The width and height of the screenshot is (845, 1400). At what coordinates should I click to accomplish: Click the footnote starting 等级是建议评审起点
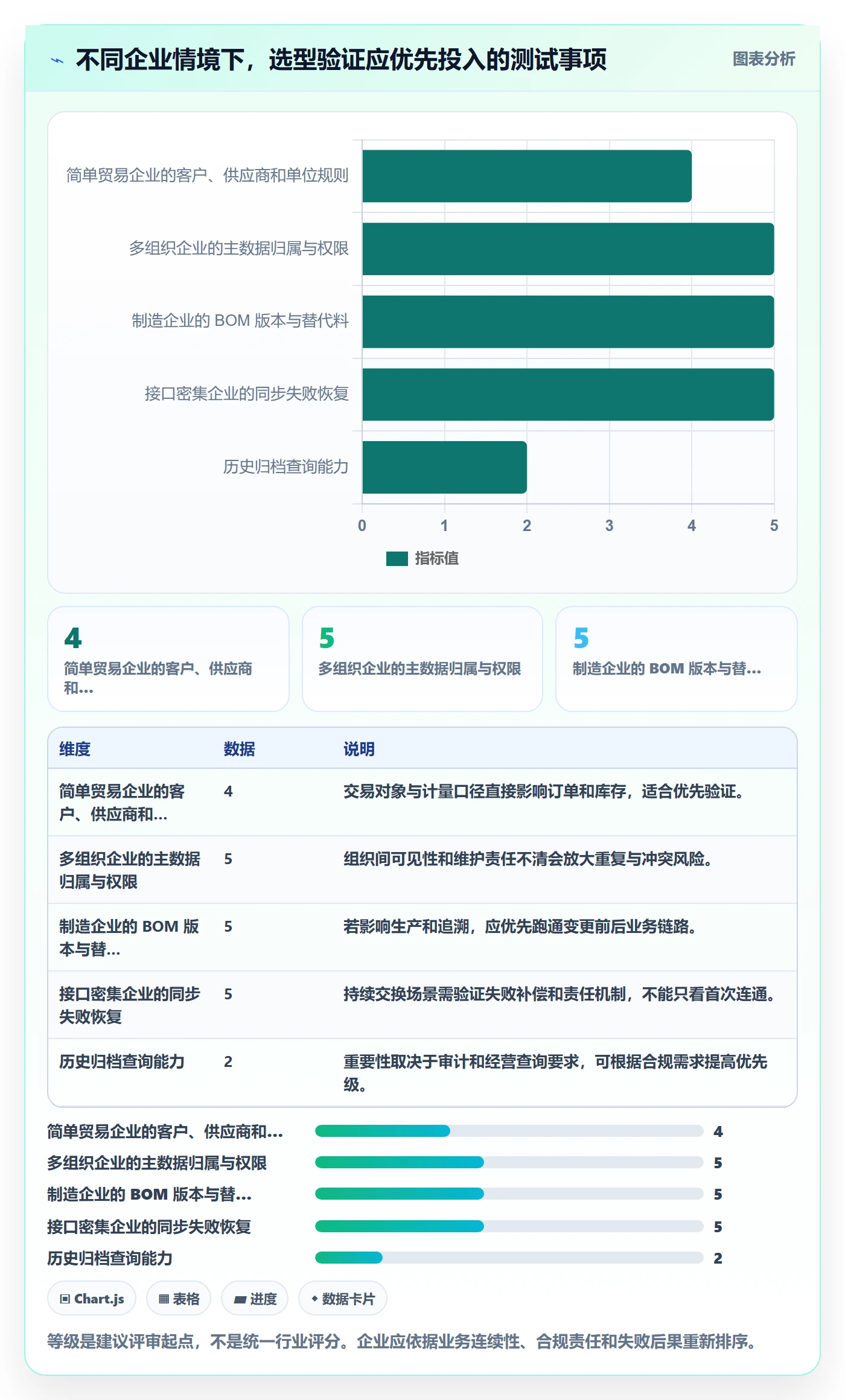click(402, 1341)
